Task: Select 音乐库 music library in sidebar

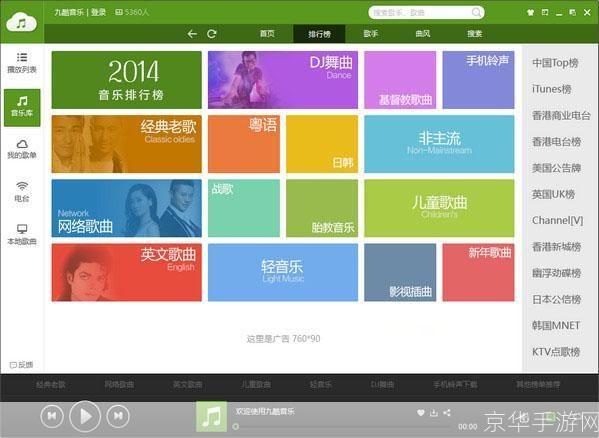Action: (22, 107)
